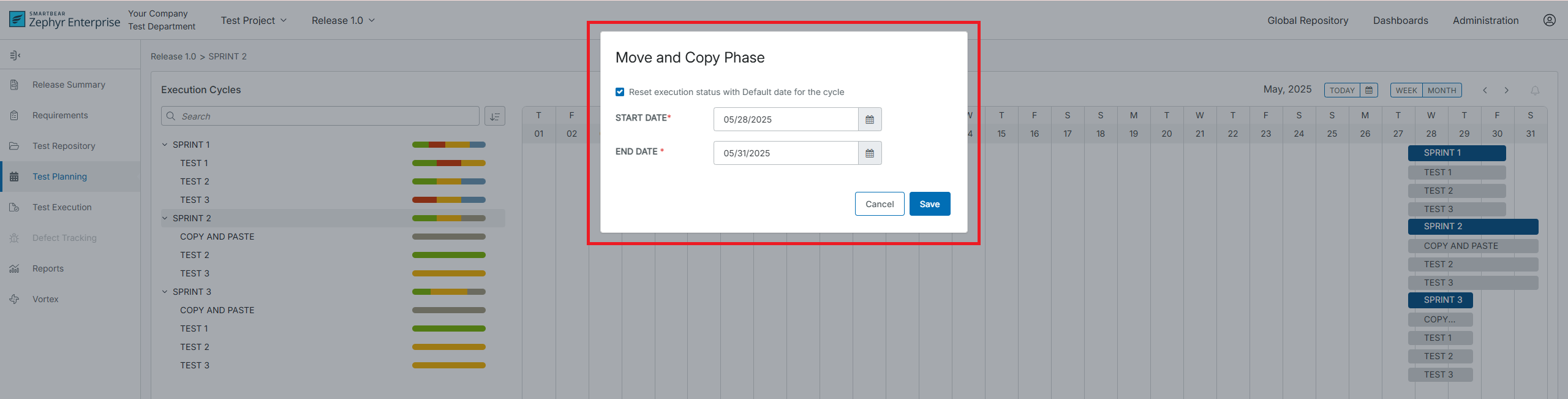Viewport: 1568px width, 399px height.
Task: Open the Start Date calendar picker
Action: point(869,120)
